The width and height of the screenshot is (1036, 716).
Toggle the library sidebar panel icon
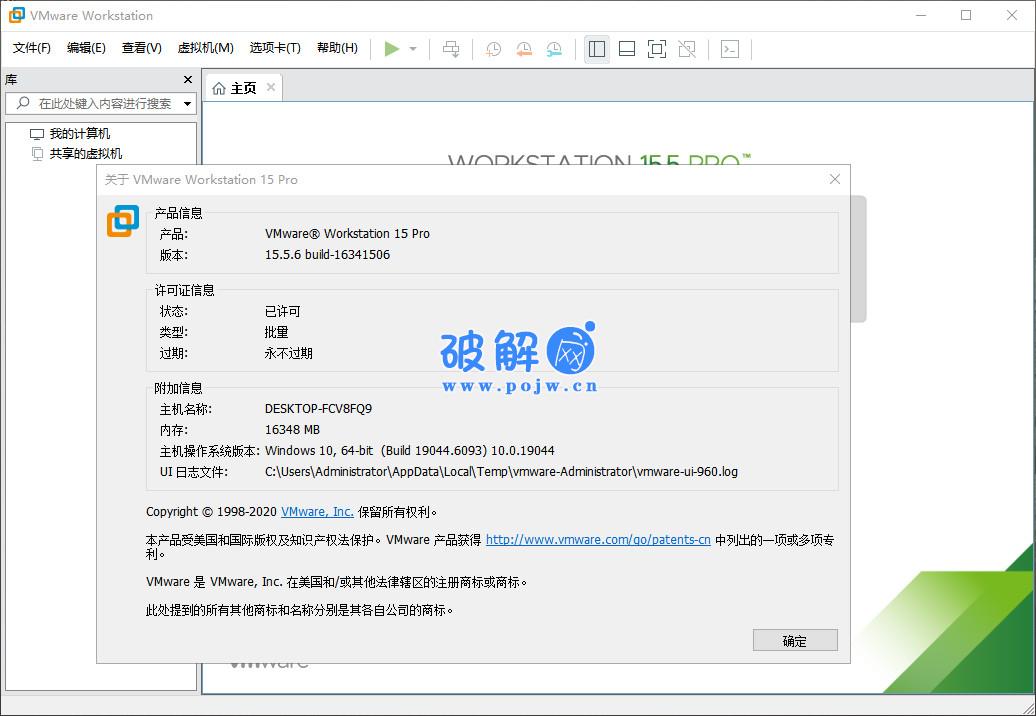(596, 48)
